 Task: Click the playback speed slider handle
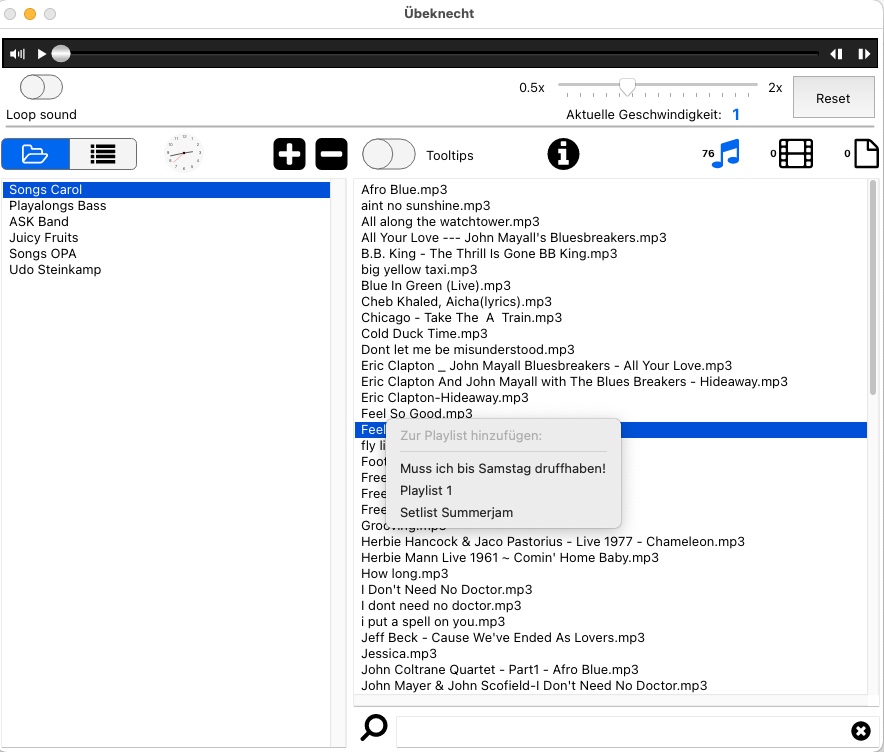627,87
